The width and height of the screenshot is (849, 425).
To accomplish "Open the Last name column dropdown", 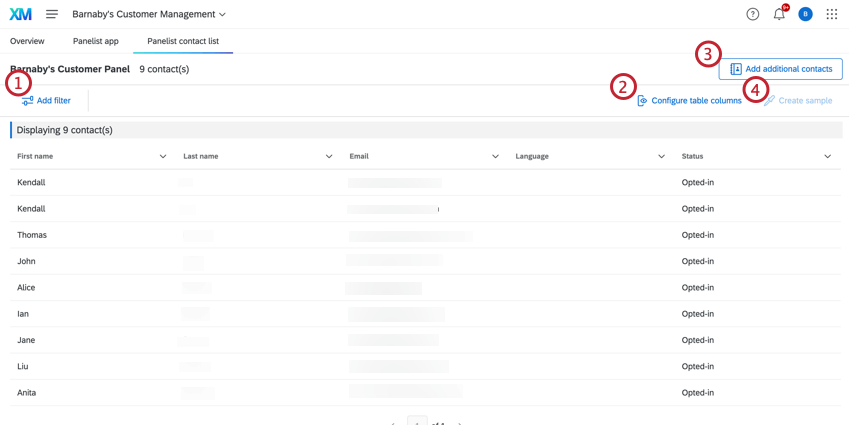I will [329, 156].
